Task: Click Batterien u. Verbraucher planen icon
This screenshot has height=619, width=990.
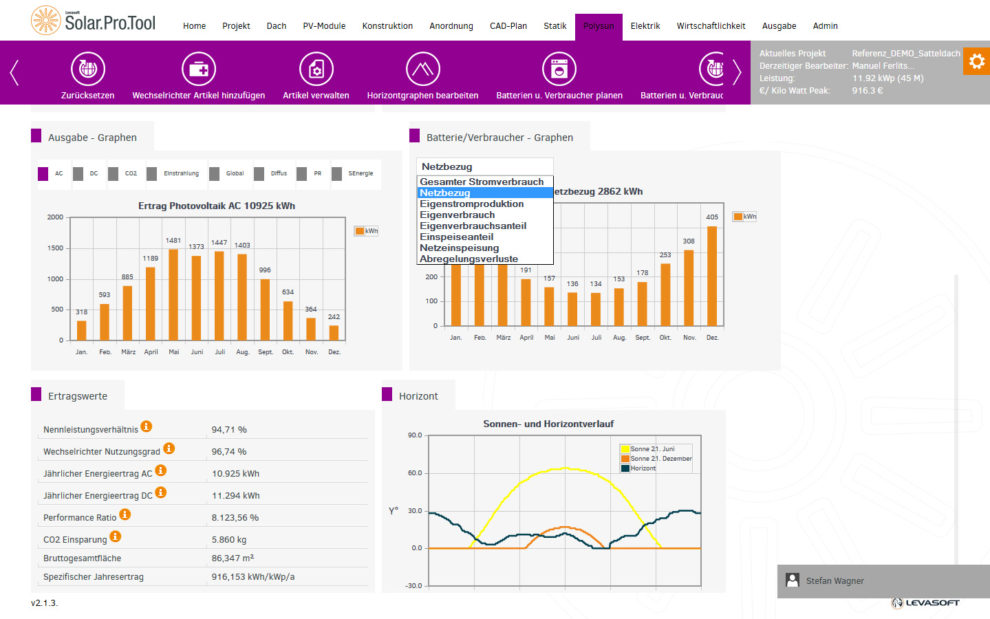Action: point(559,69)
